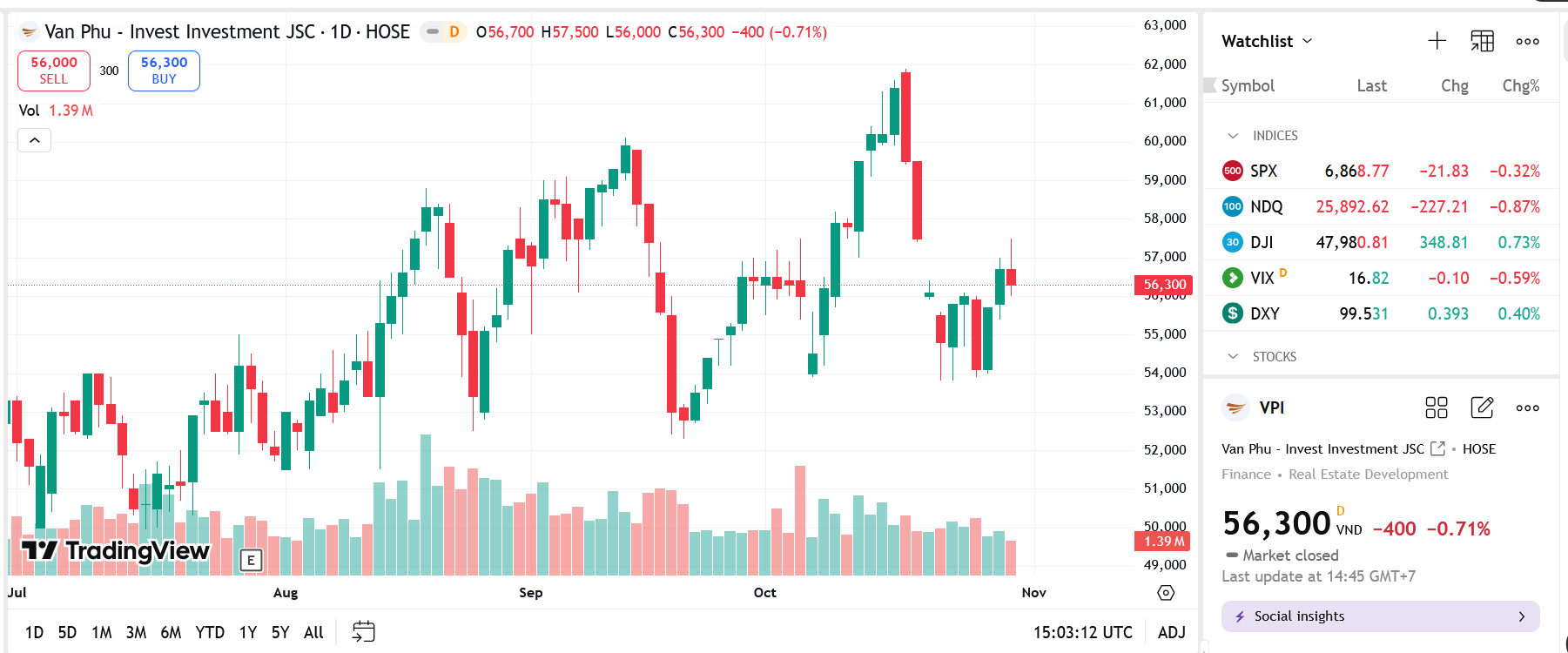Collapse the INDICES section
Screen dimensions: 1568x653
(1233, 136)
